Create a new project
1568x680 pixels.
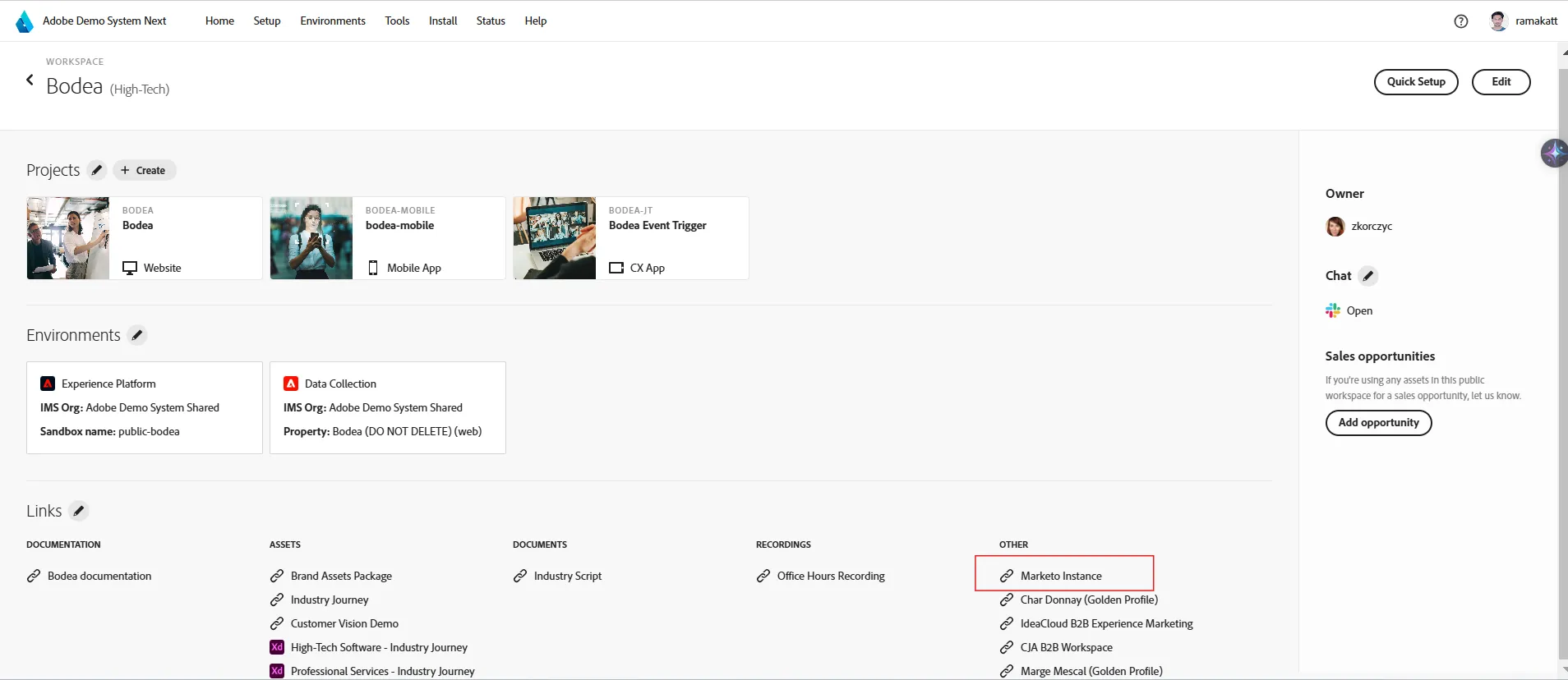pyautogui.click(x=144, y=170)
